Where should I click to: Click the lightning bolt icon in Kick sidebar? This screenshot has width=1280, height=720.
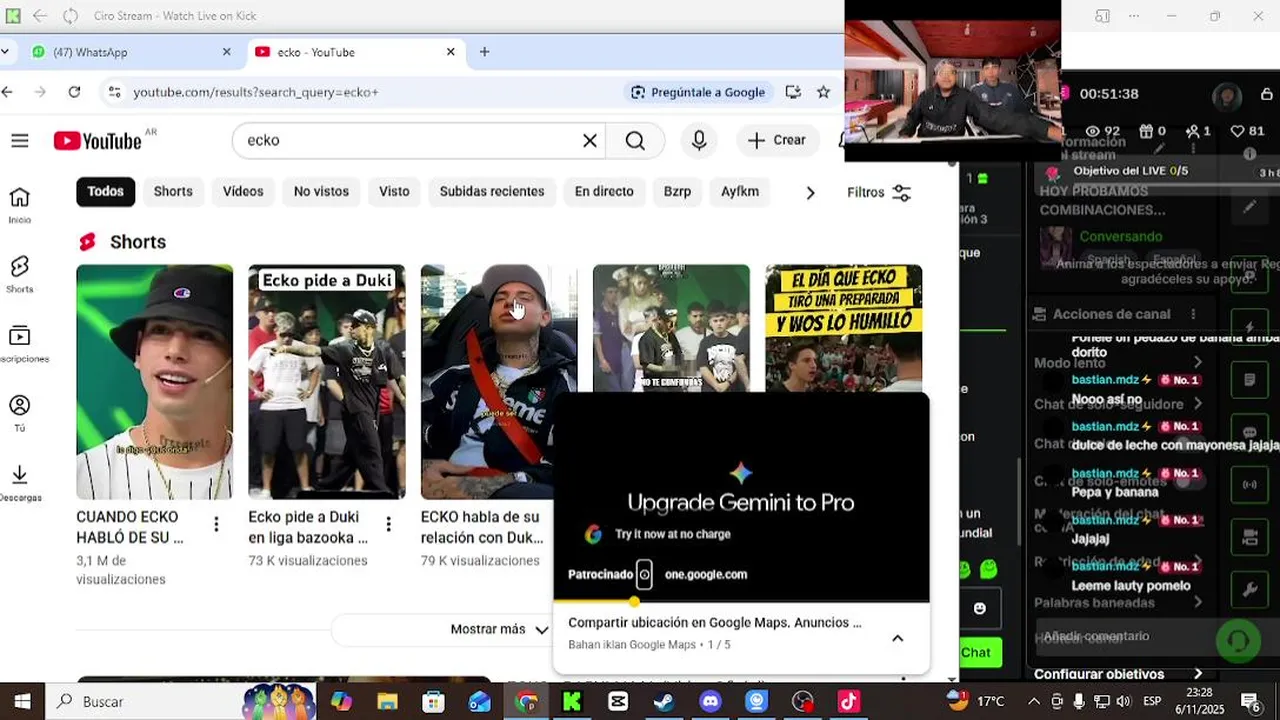coord(1249,327)
